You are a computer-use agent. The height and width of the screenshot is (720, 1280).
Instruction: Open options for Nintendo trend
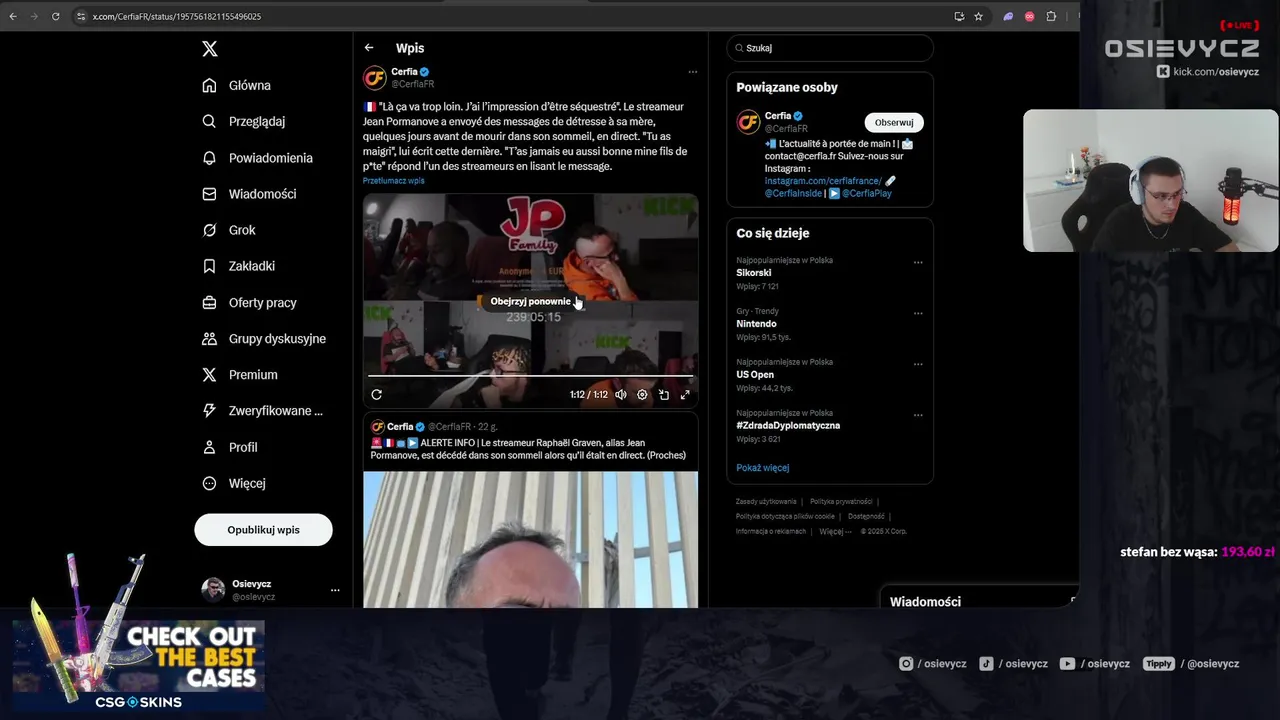point(918,313)
